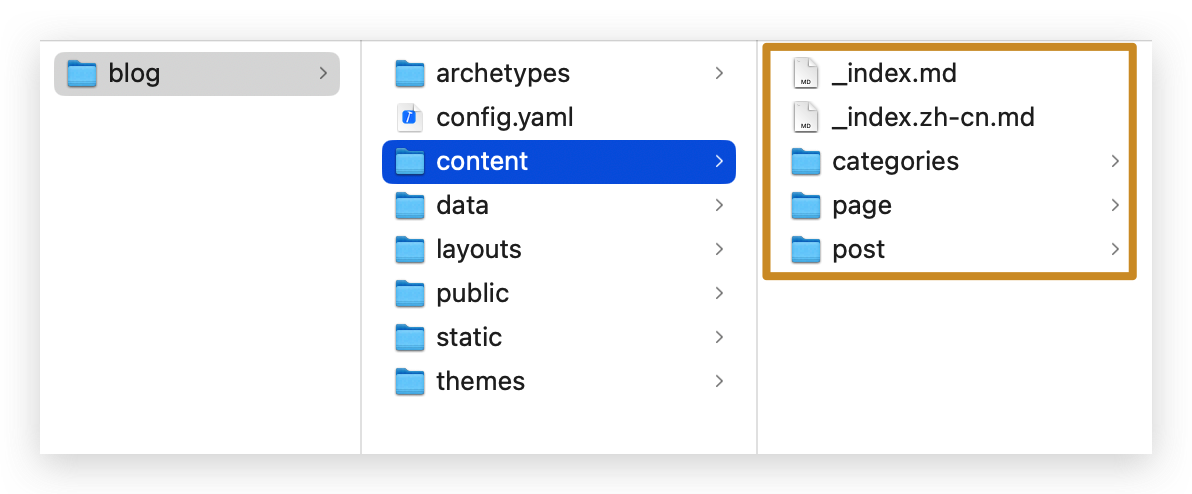This screenshot has width=1192, height=494.
Task: Click the categories folder icon
Action: click(806, 161)
